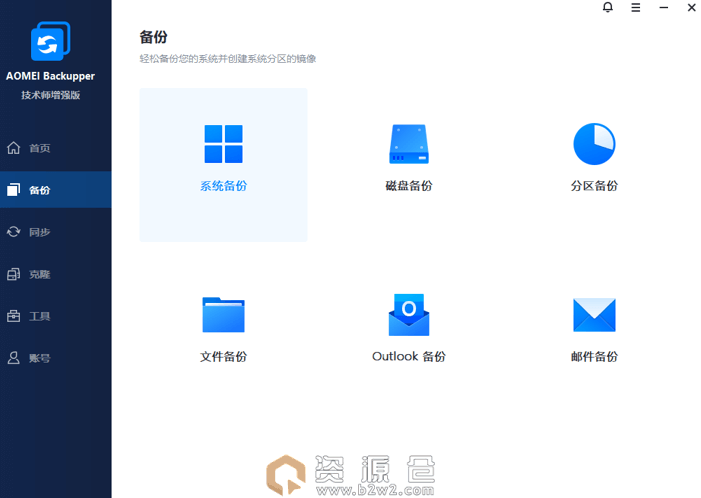Go to the Account (账号) sidebar tab

tap(40, 358)
